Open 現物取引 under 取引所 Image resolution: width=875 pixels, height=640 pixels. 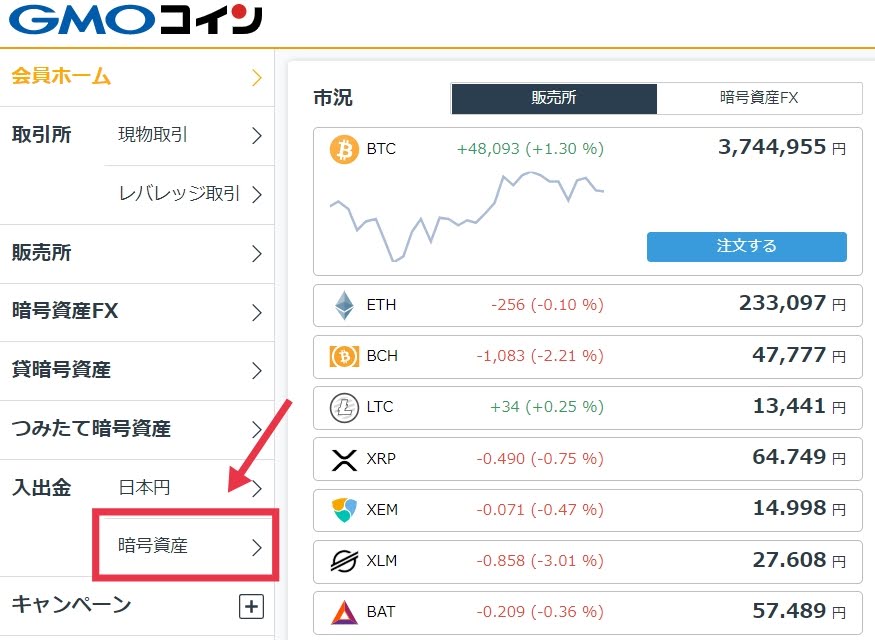(x=189, y=136)
